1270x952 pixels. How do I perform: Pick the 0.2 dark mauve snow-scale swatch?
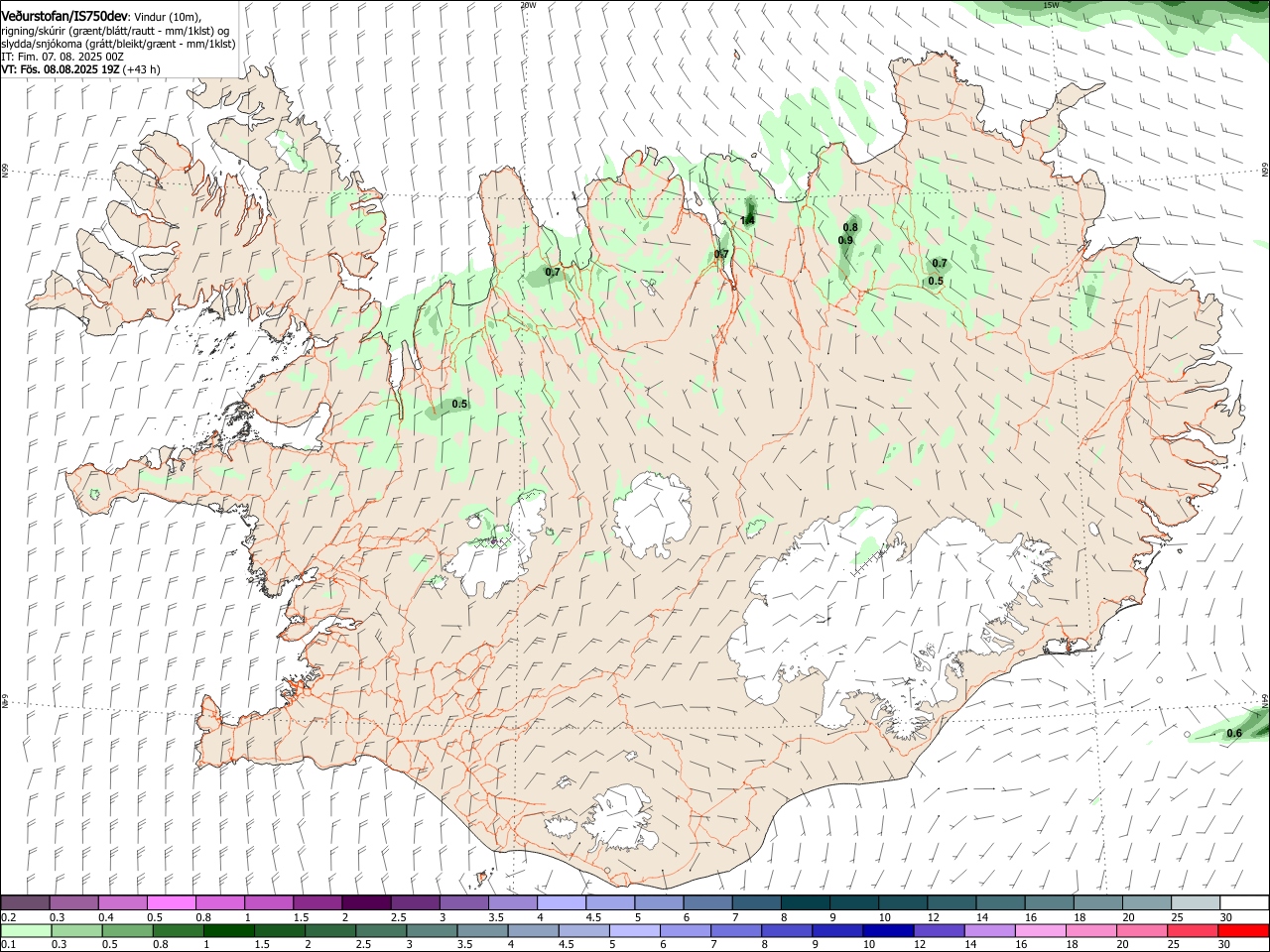(25, 902)
